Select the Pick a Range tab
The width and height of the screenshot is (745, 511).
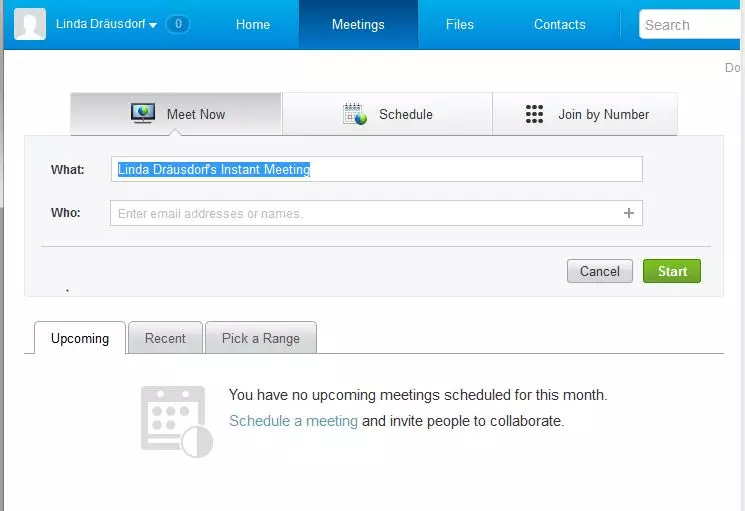tap(261, 338)
